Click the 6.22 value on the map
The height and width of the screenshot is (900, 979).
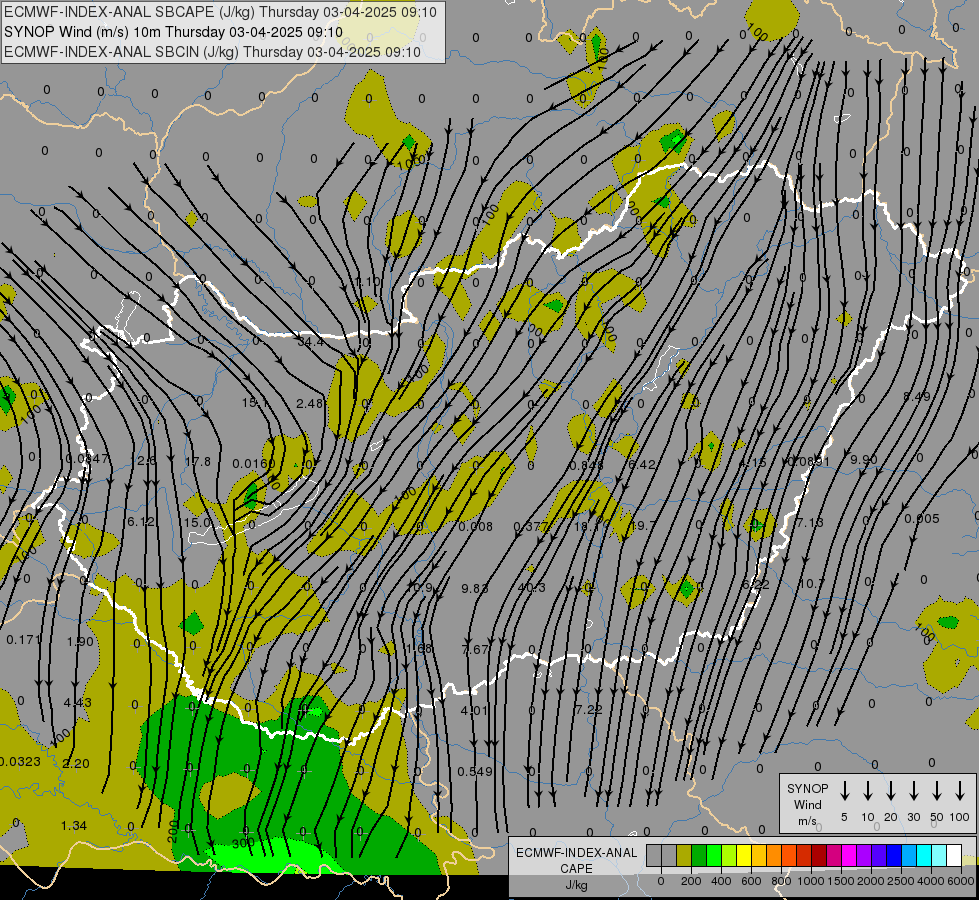[x=755, y=584]
